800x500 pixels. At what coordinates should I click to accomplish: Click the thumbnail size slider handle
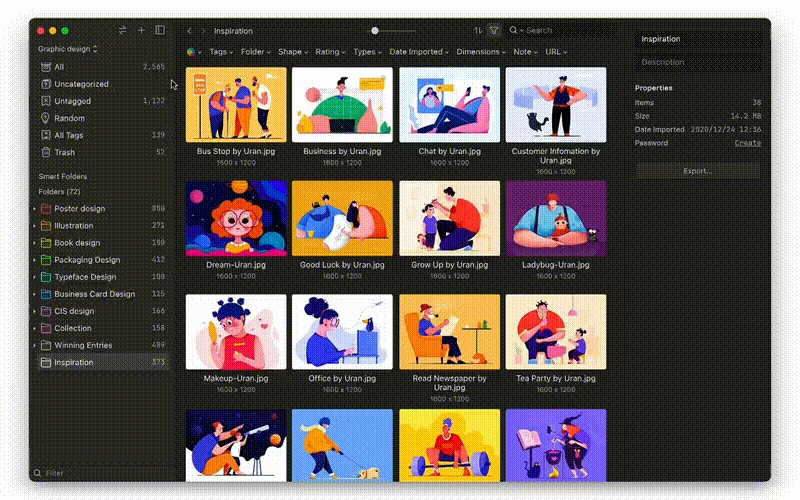tap(375, 31)
